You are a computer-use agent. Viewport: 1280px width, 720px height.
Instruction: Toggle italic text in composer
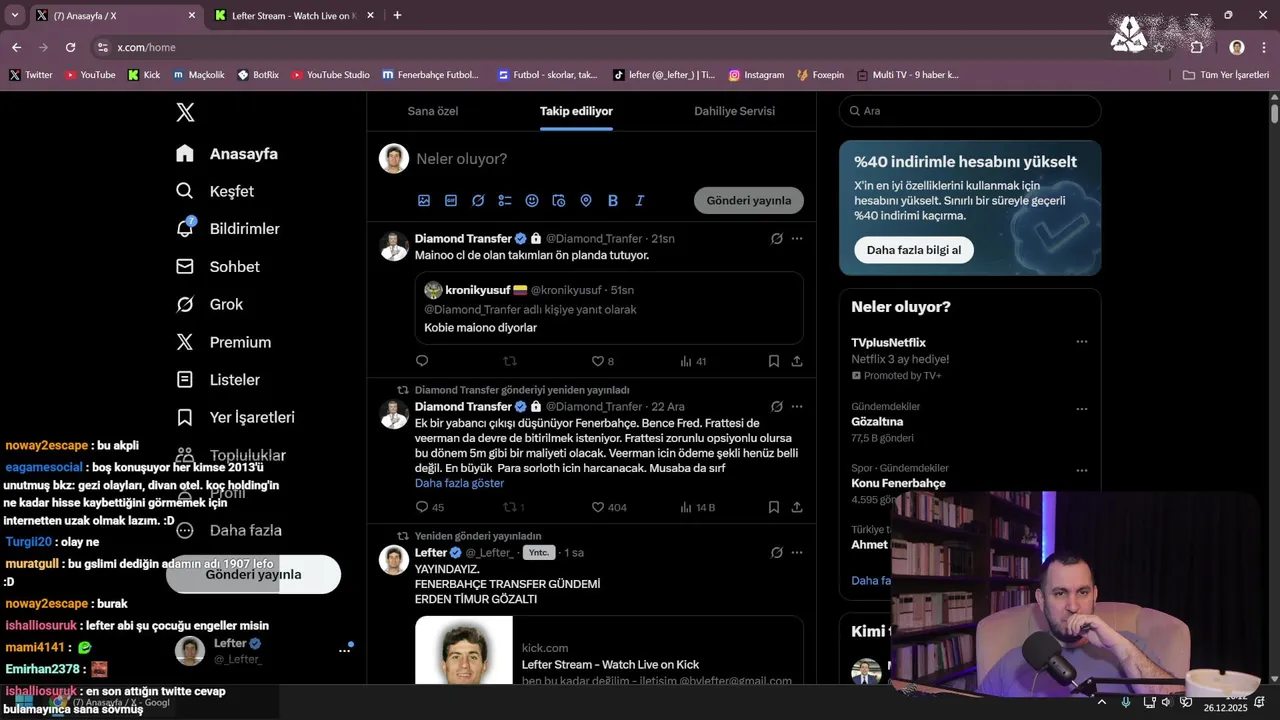coord(640,200)
